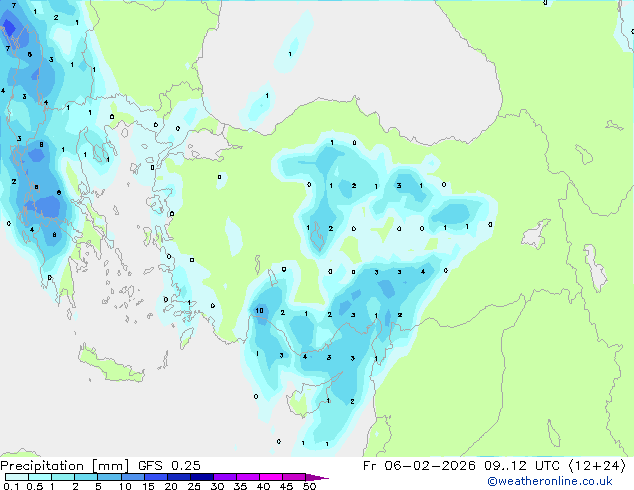Click the 25–30 mm navy legend swatch
The width and height of the screenshot is (634, 490).
(201, 477)
